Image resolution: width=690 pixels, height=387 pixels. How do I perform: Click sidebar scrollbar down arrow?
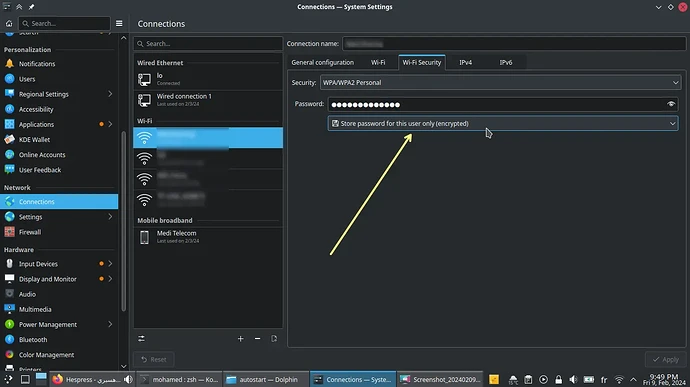(x=124, y=366)
